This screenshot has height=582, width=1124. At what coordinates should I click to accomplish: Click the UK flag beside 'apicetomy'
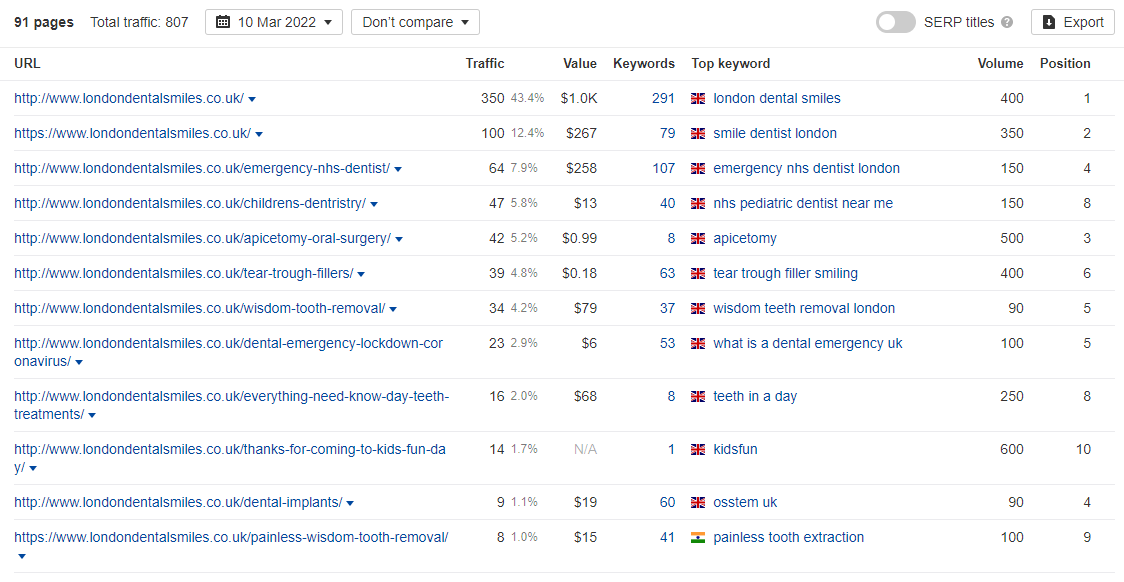[x=698, y=239]
